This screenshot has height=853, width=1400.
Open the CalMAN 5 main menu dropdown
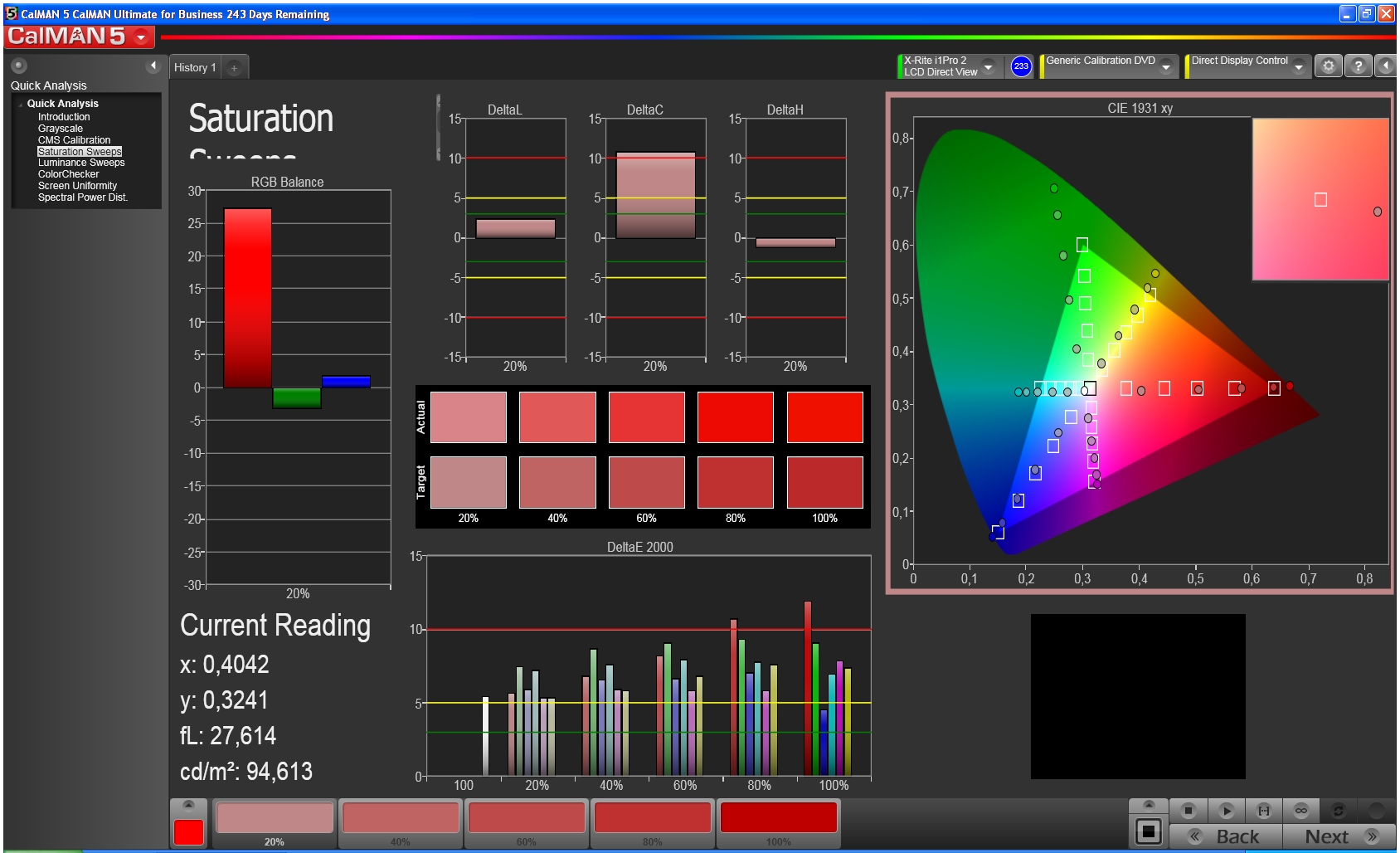click(142, 37)
